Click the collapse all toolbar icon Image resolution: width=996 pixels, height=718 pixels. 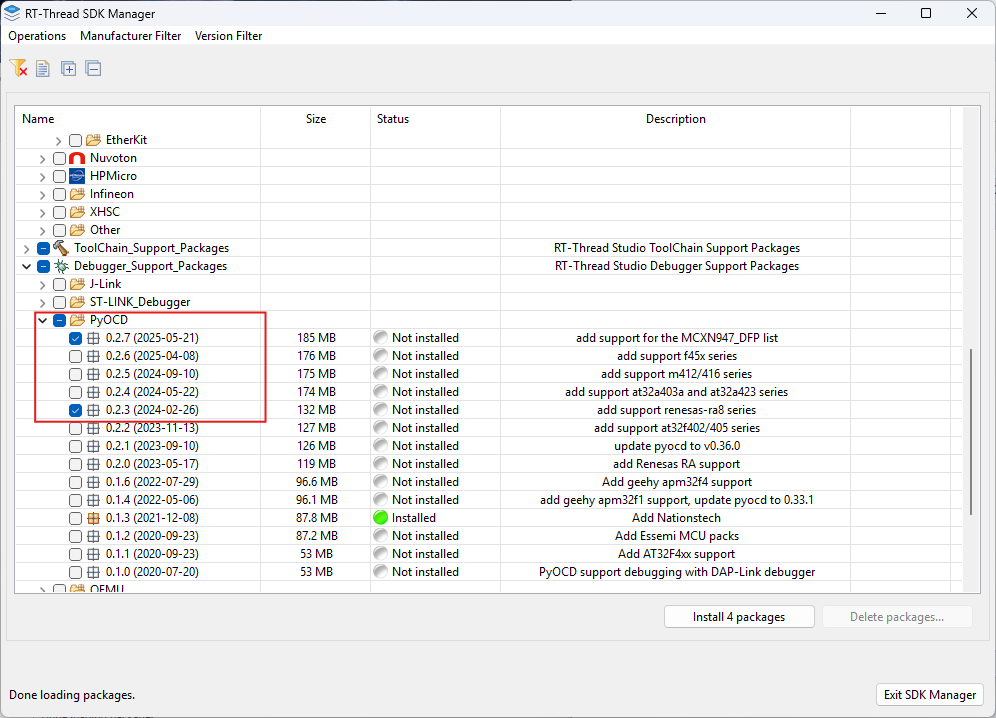tap(93, 69)
